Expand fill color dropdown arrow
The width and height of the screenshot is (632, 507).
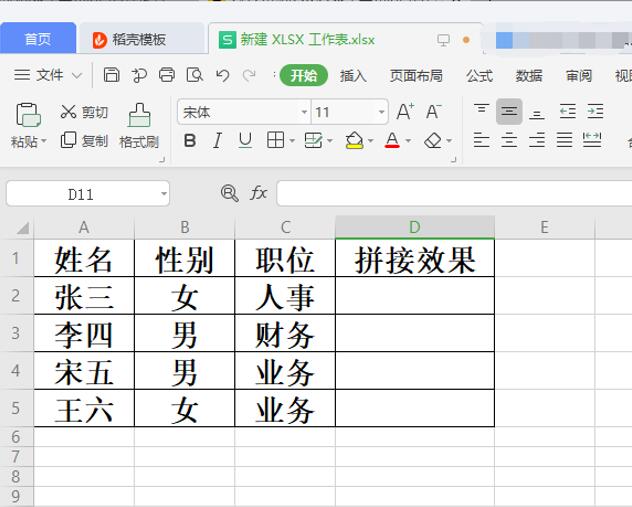tap(370, 141)
